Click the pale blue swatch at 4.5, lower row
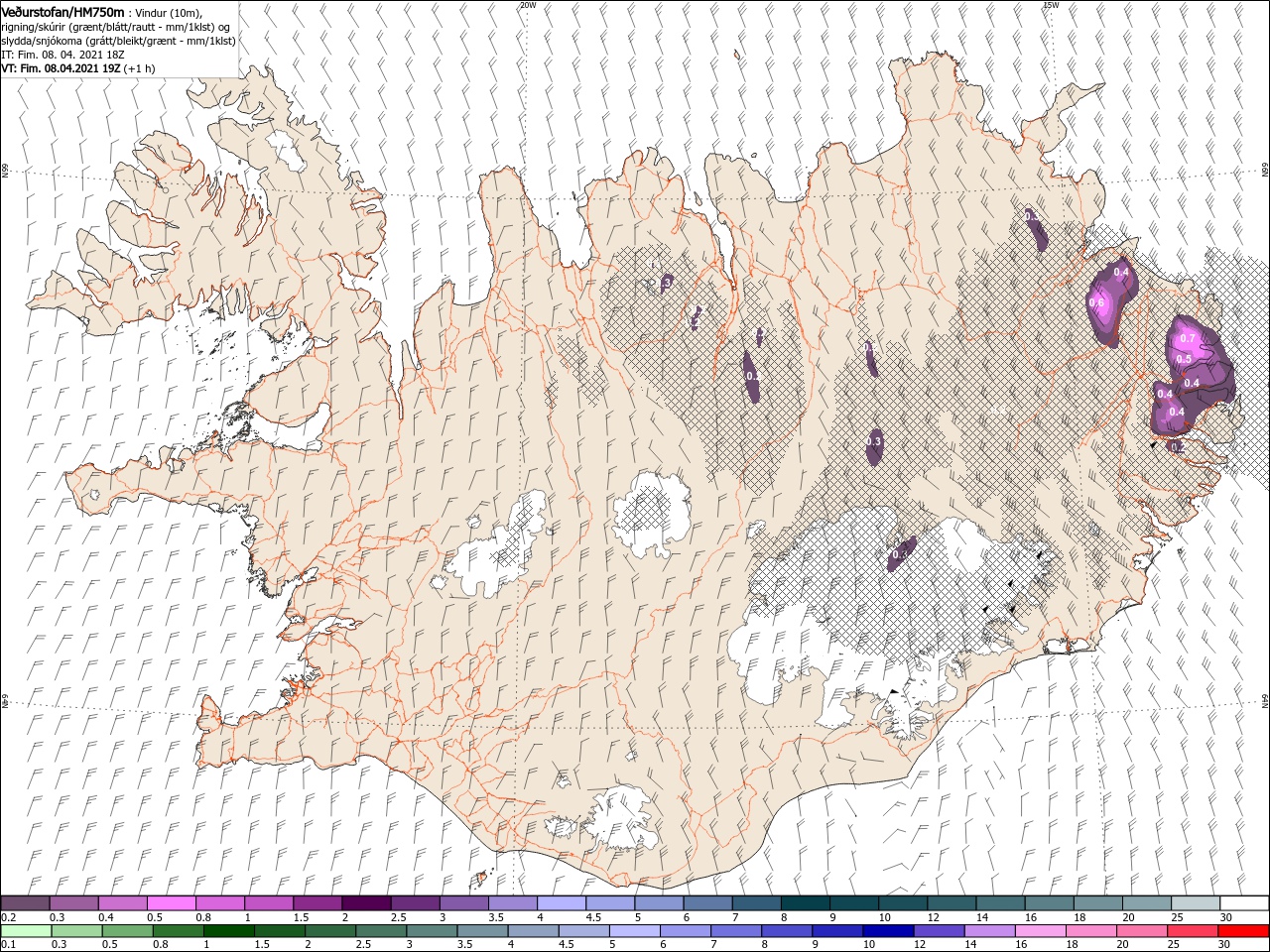The width and height of the screenshot is (1270, 952). pyautogui.click(x=583, y=931)
